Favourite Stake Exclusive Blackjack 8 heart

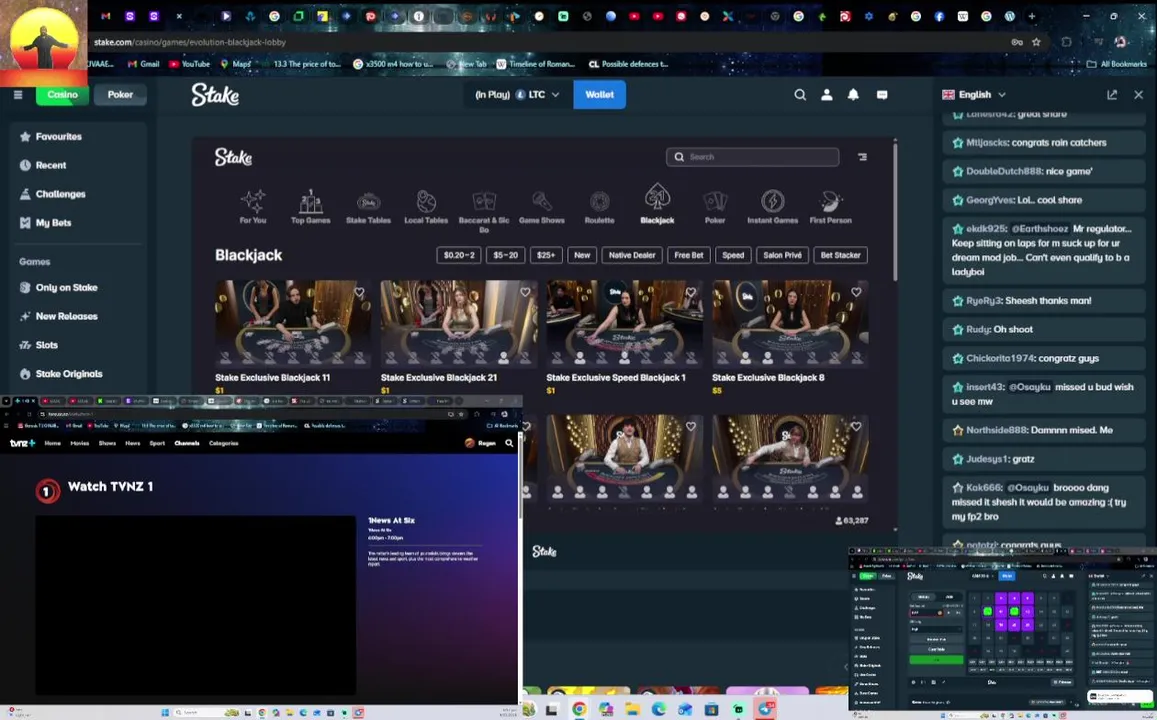(856, 292)
